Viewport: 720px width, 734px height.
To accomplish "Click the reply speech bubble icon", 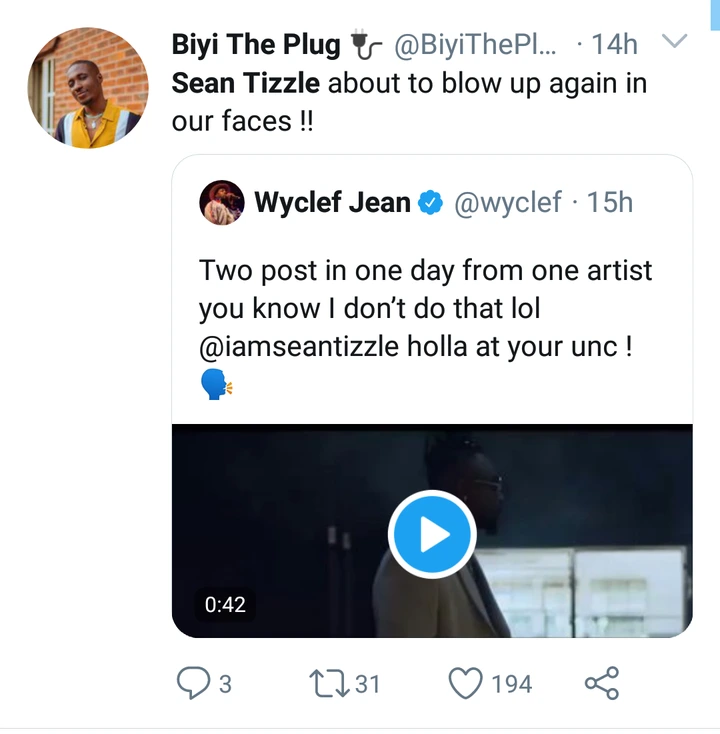I will (x=190, y=683).
